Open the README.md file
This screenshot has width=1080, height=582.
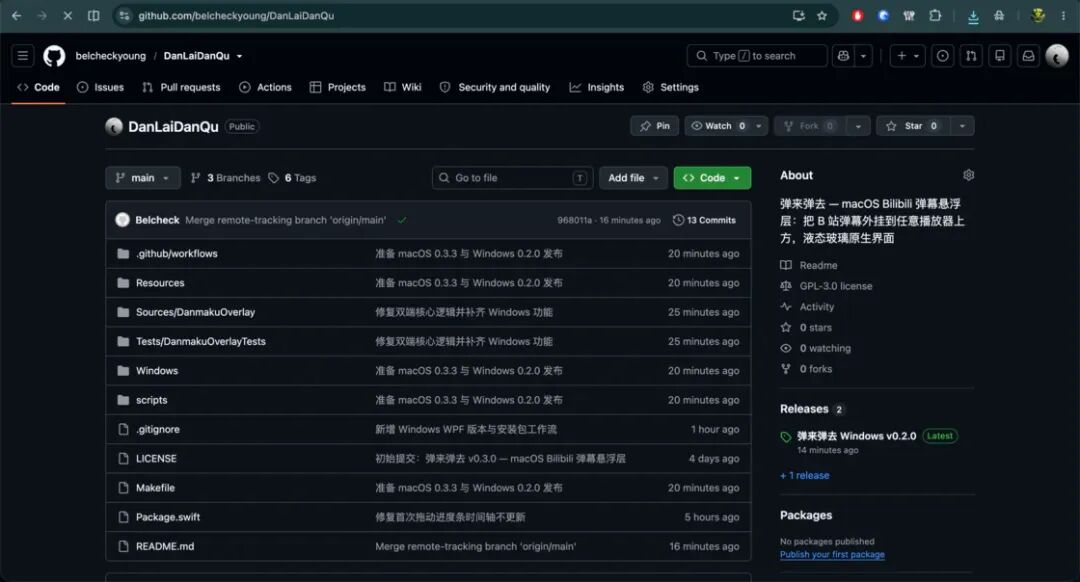pyautogui.click(x=165, y=546)
